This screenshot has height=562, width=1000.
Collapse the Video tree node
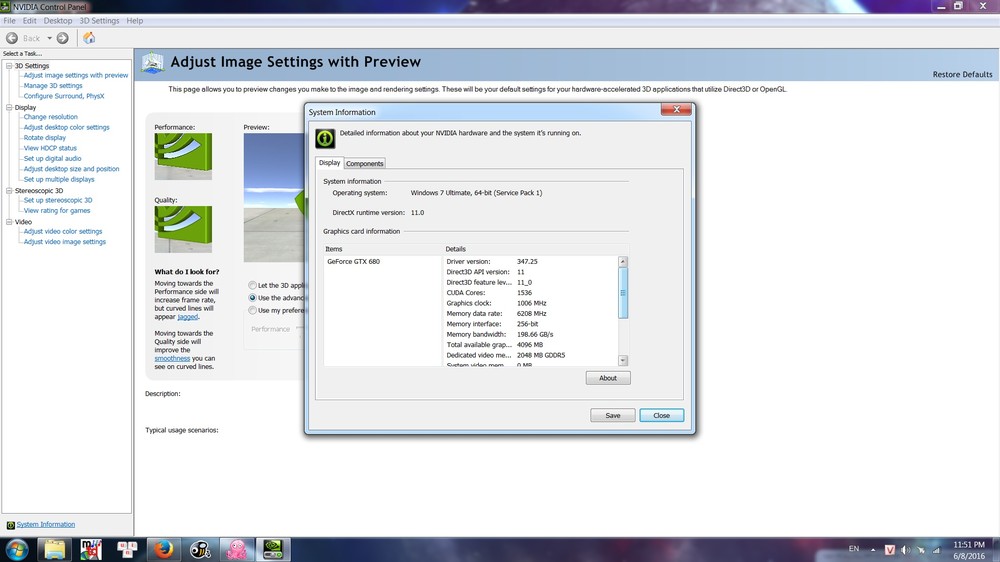(x=9, y=221)
